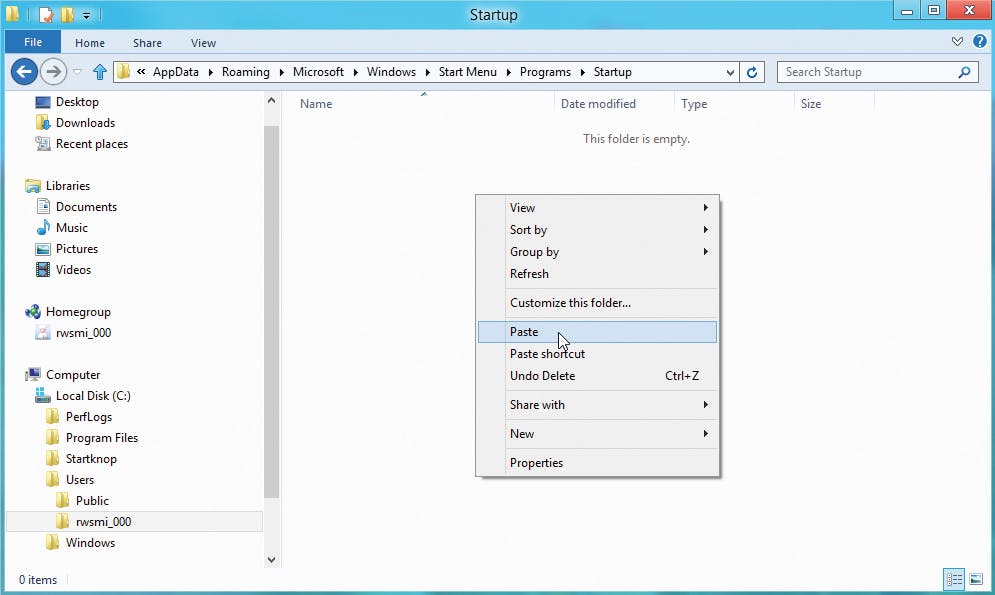Select Desktop in navigation pane
995x595 pixels.
77,101
